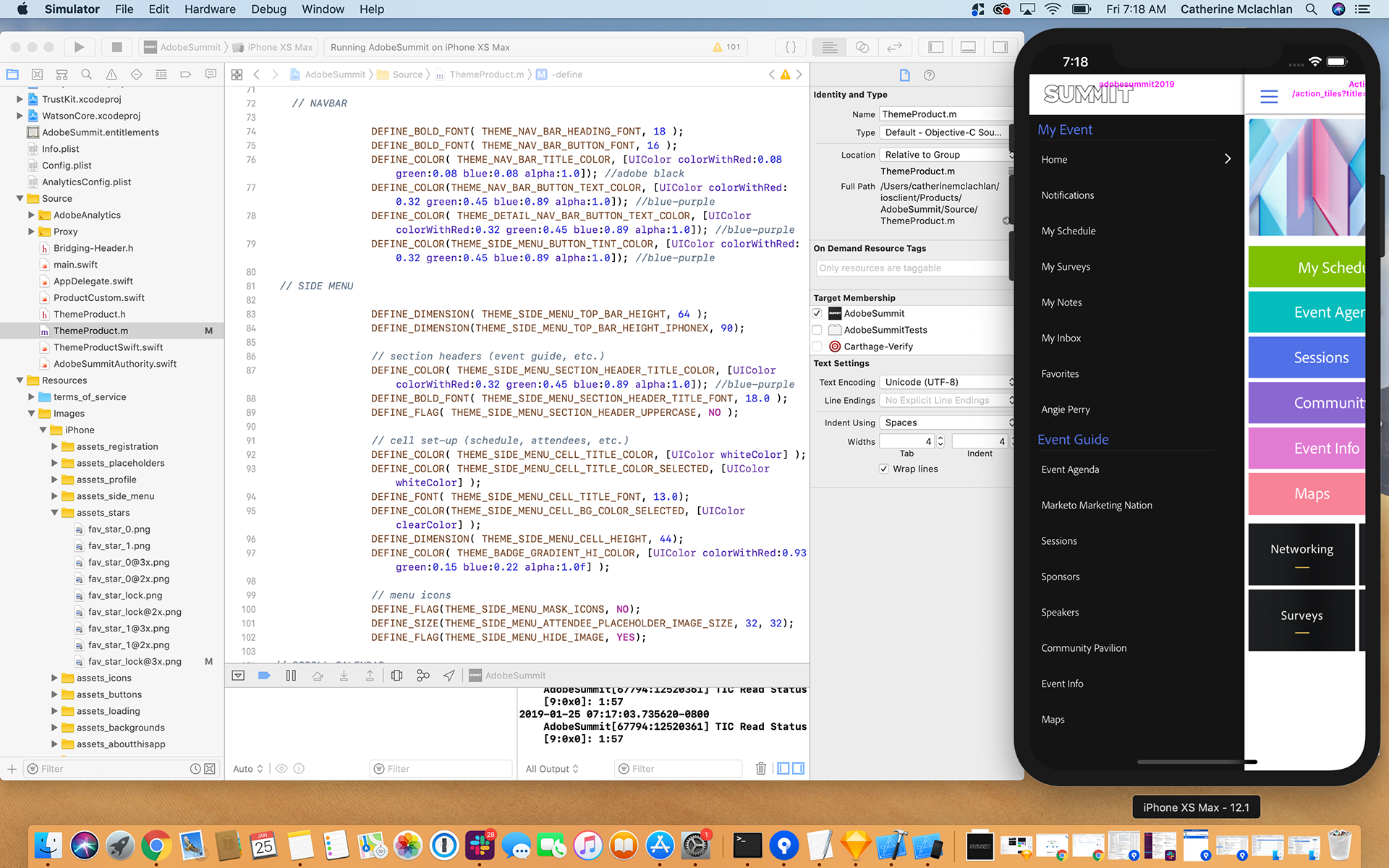Screen dimensions: 1389x868
Task: Toggle breakpoints activation in debug bar
Action: 264,676
